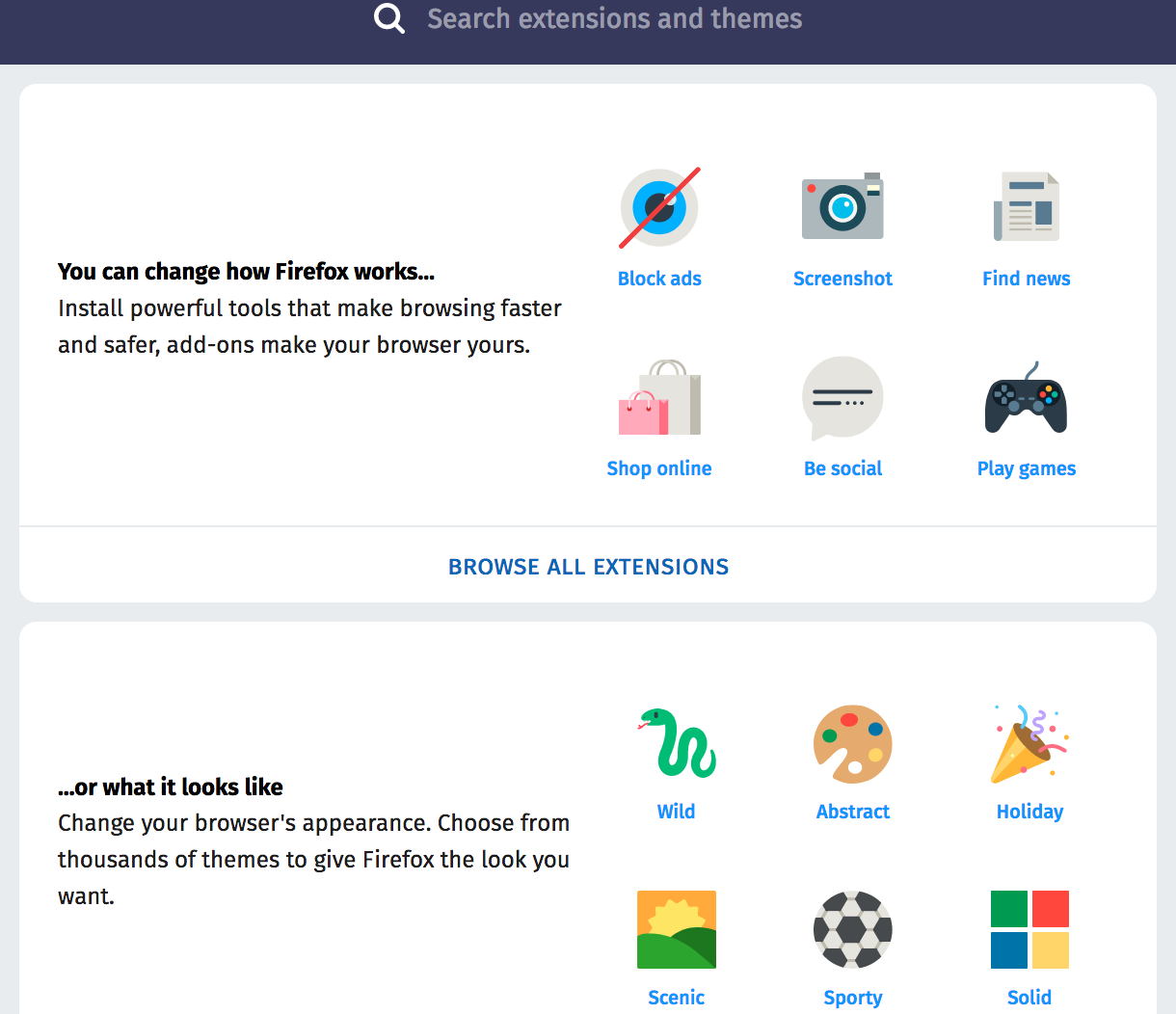Screen dimensions: 1176x1014
Task: Click heading '...or what it looks like'
Action: (x=171, y=787)
